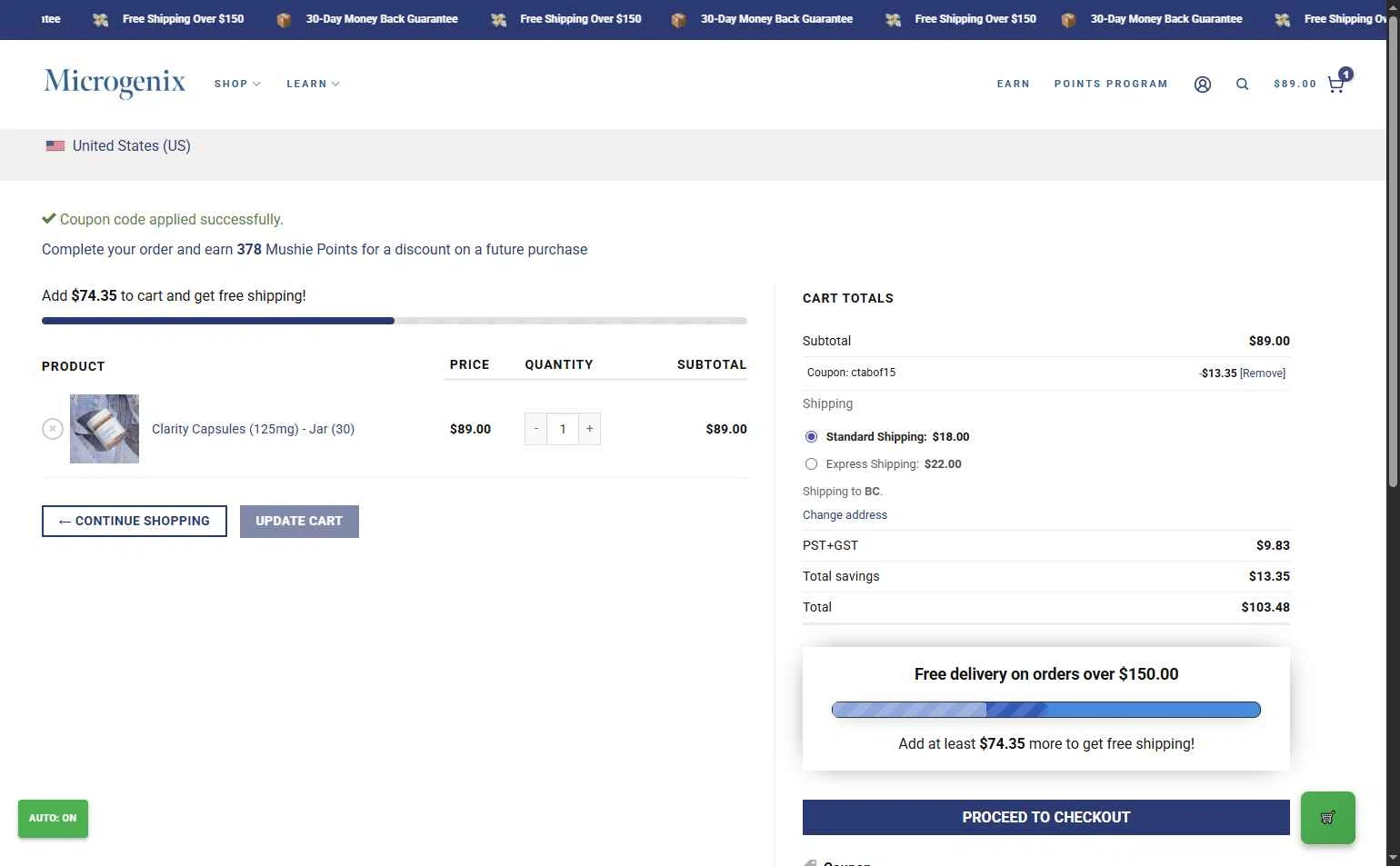Click the Microgenix logo
The height and width of the screenshot is (866, 1400).
pos(115,83)
